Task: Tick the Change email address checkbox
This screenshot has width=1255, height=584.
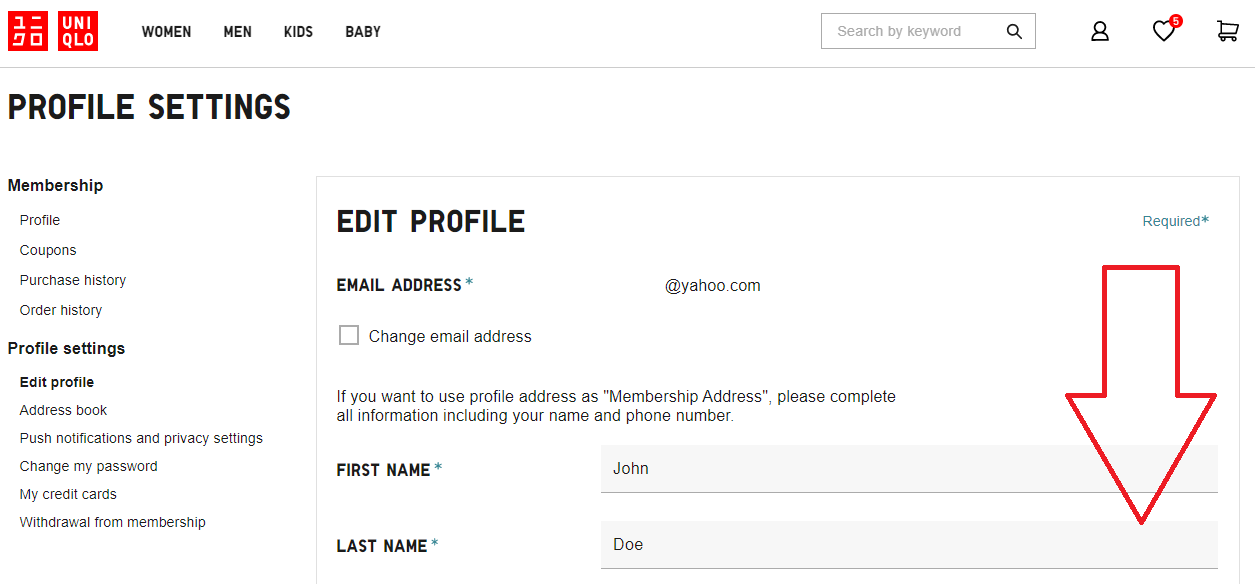Action: click(x=349, y=336)
